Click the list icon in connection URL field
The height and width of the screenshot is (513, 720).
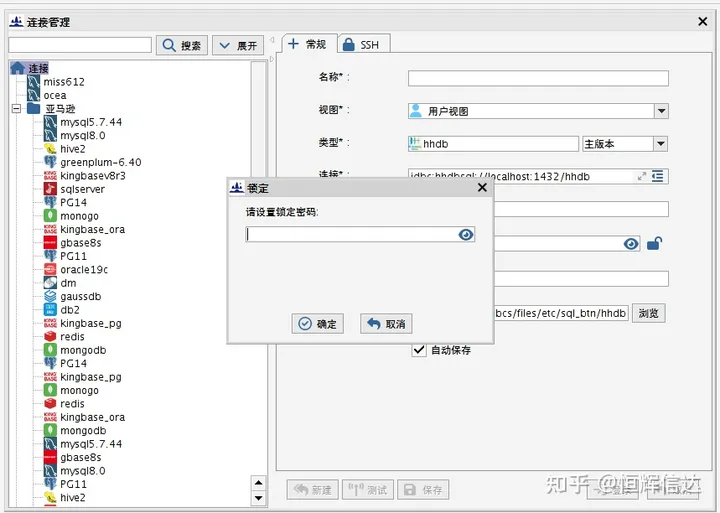pyautogui.click(x=658, y=176)
